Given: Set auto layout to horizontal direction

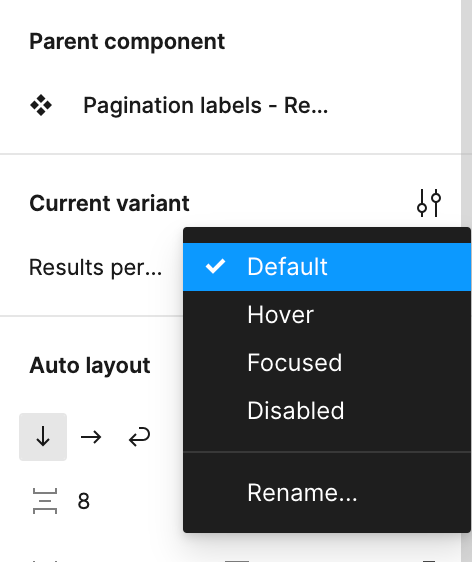Looking at the screenshot, I should pyautogui.click(x=91, y=437).
